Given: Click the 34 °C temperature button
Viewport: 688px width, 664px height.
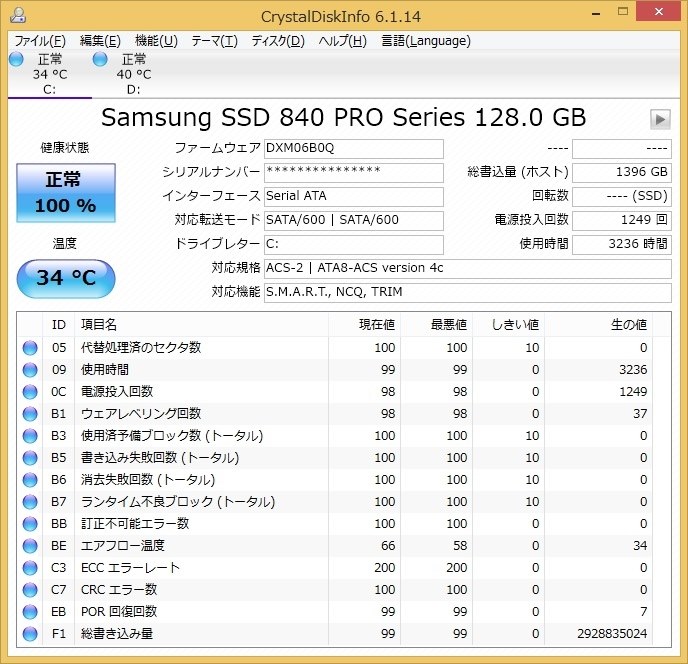Looking at the screenshot, I should click(66, 278).
